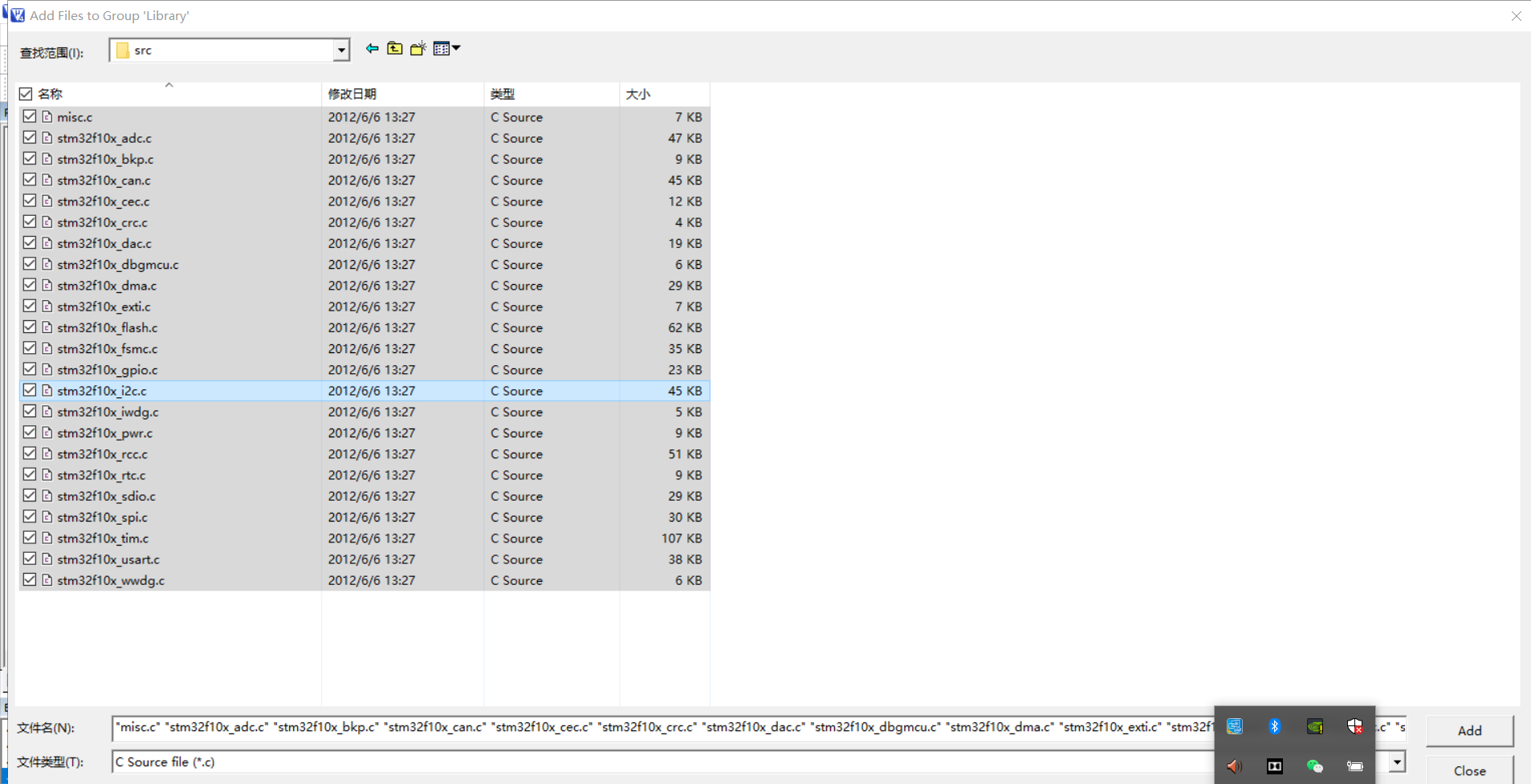Uncheck the misc.c checkbox
Screen dimensions: 1531x784
coord(30,116)
